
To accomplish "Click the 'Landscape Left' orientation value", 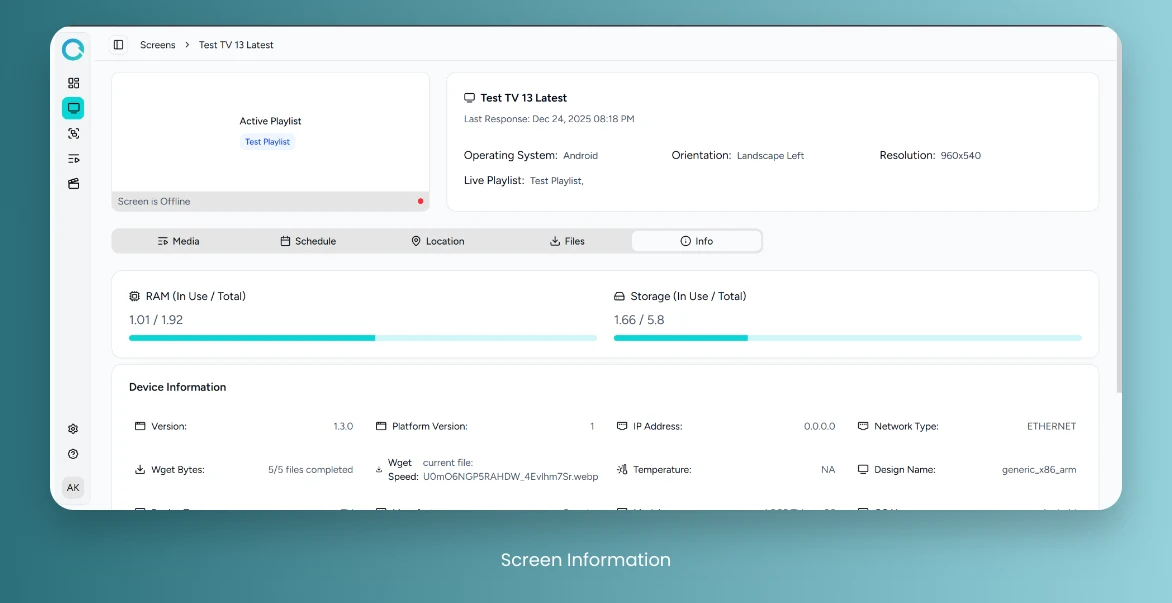I will [x=771, y=156].
